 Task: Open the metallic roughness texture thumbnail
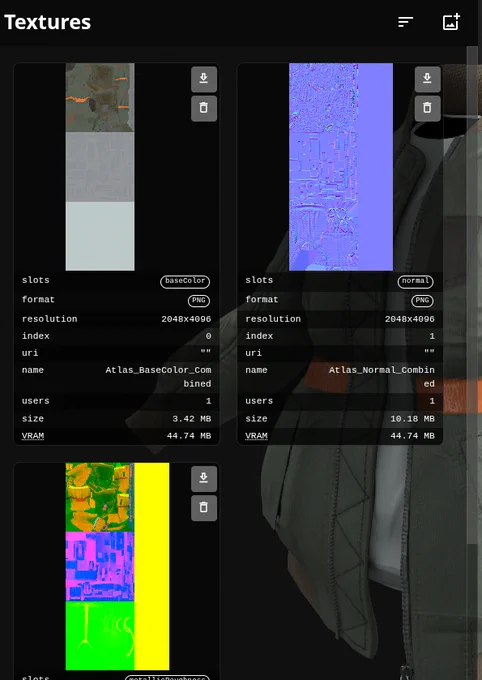(117, 566)
